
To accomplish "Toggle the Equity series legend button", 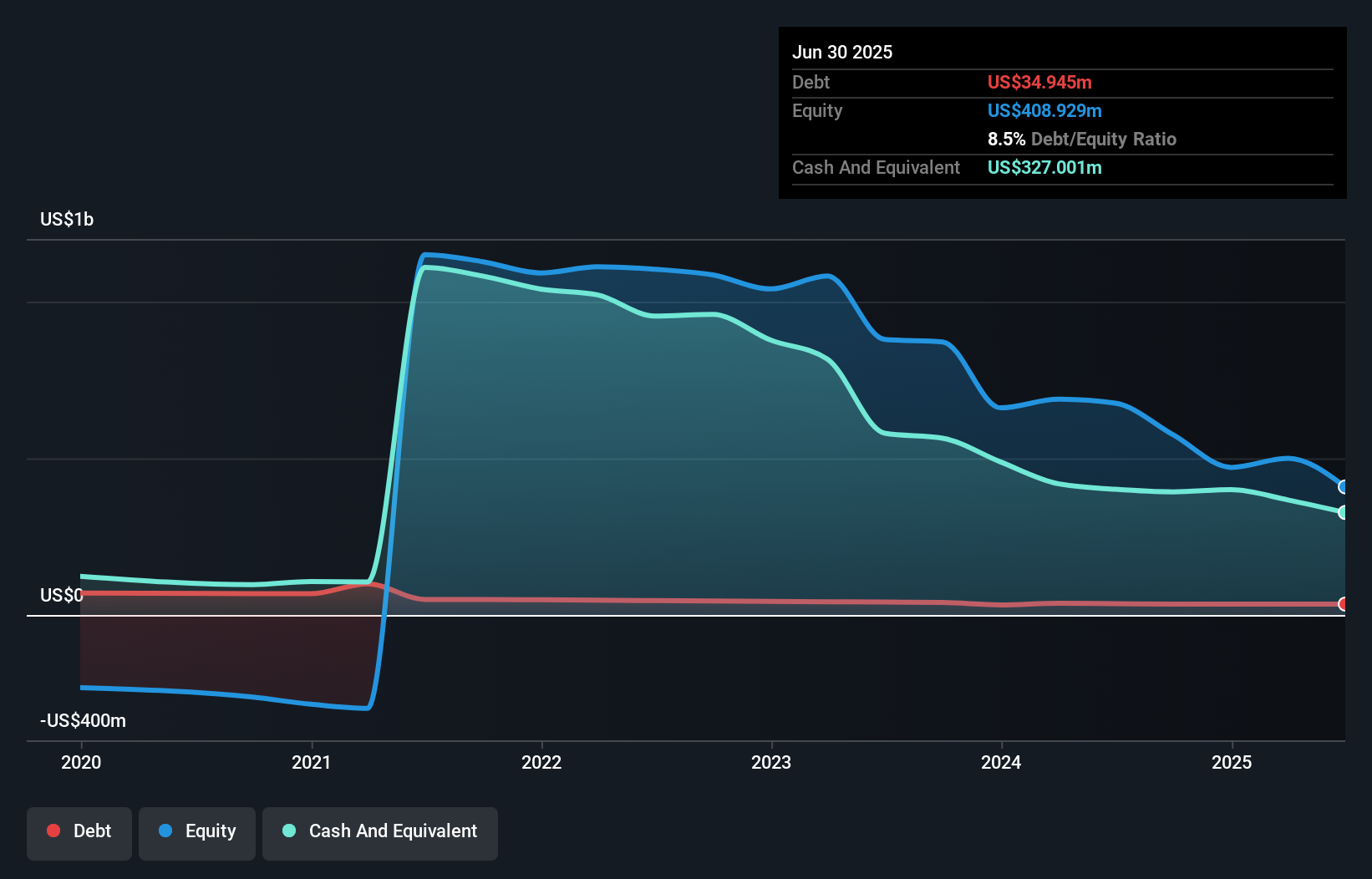I will pyautogui.click(x=197, y=833).
